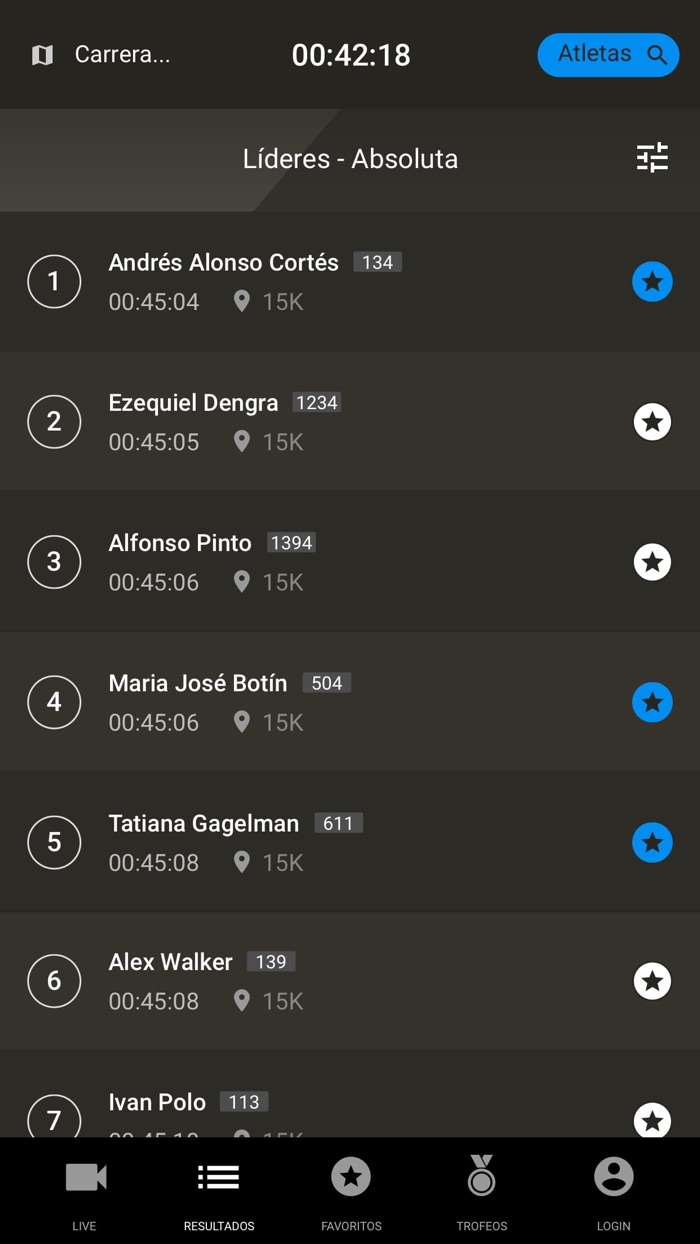View Tatiana Gagelman's result entry
This screenshot has width=700, height=1244.
pyautogui.click(x=203, y=824)
